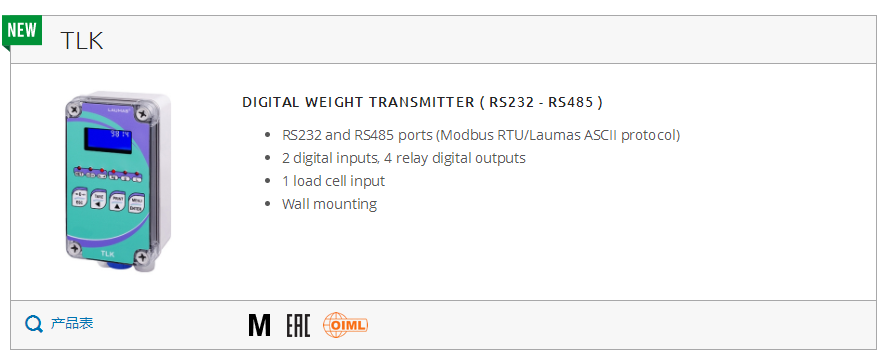Click the PRINT key on the device image

pyautogui.click(x=117, y=202)
